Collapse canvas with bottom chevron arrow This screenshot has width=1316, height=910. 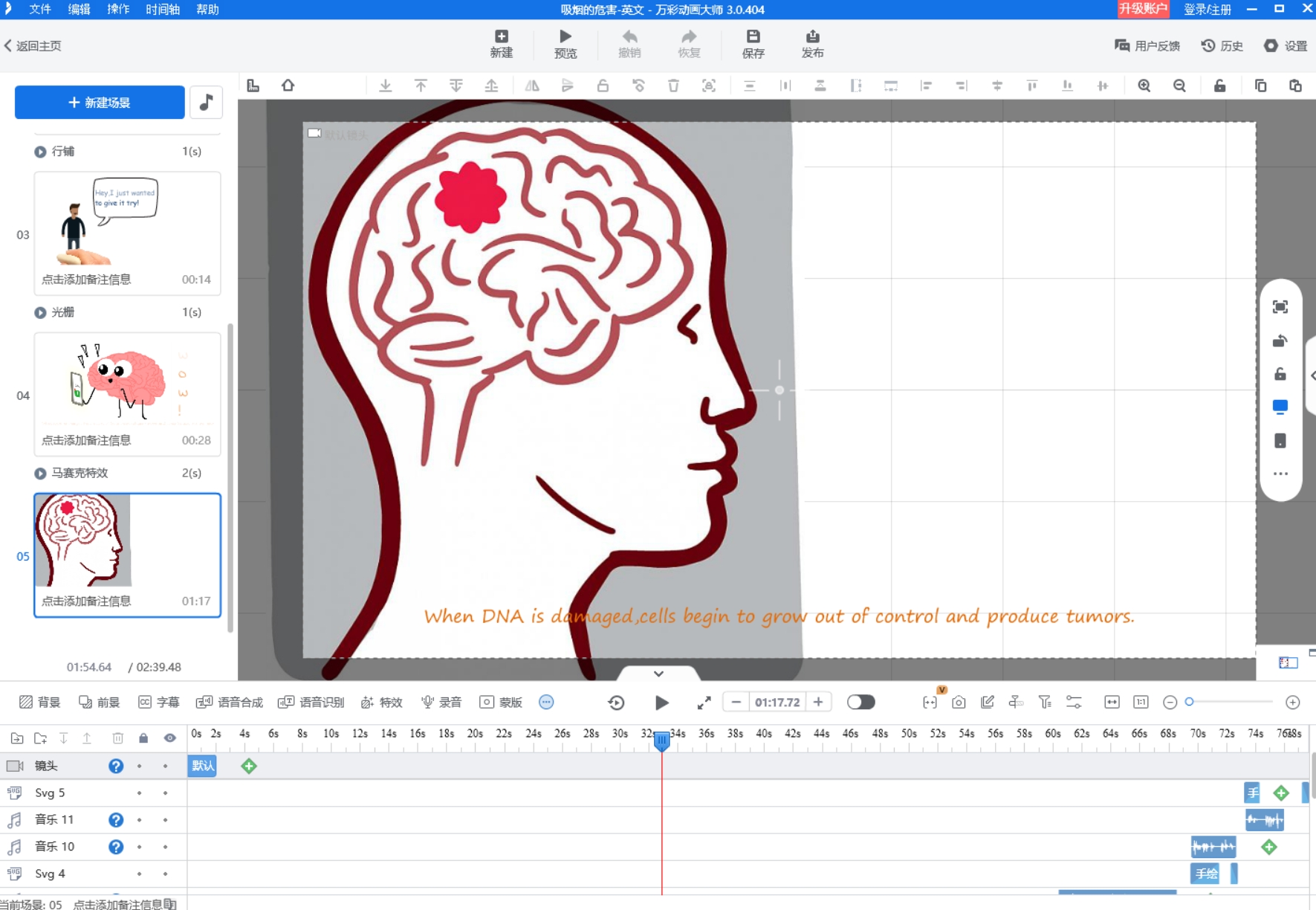pos(658,674)
